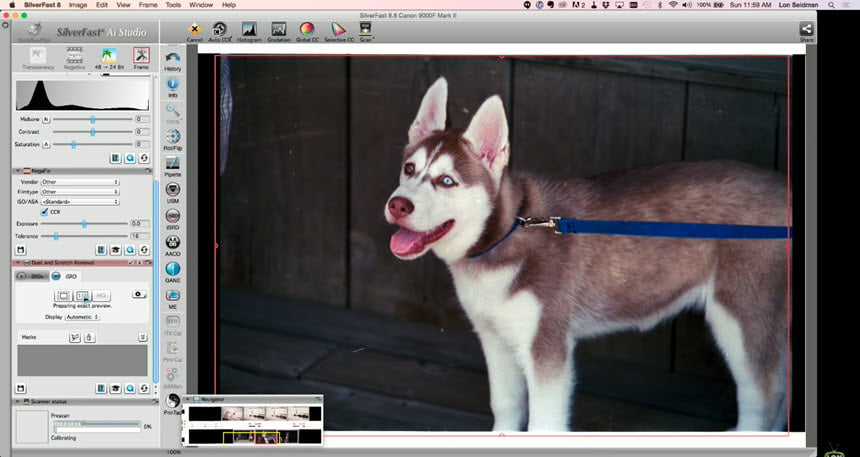
Task: Toggle HQ mode in Dust and Scratch
Action: pos(101,296)
